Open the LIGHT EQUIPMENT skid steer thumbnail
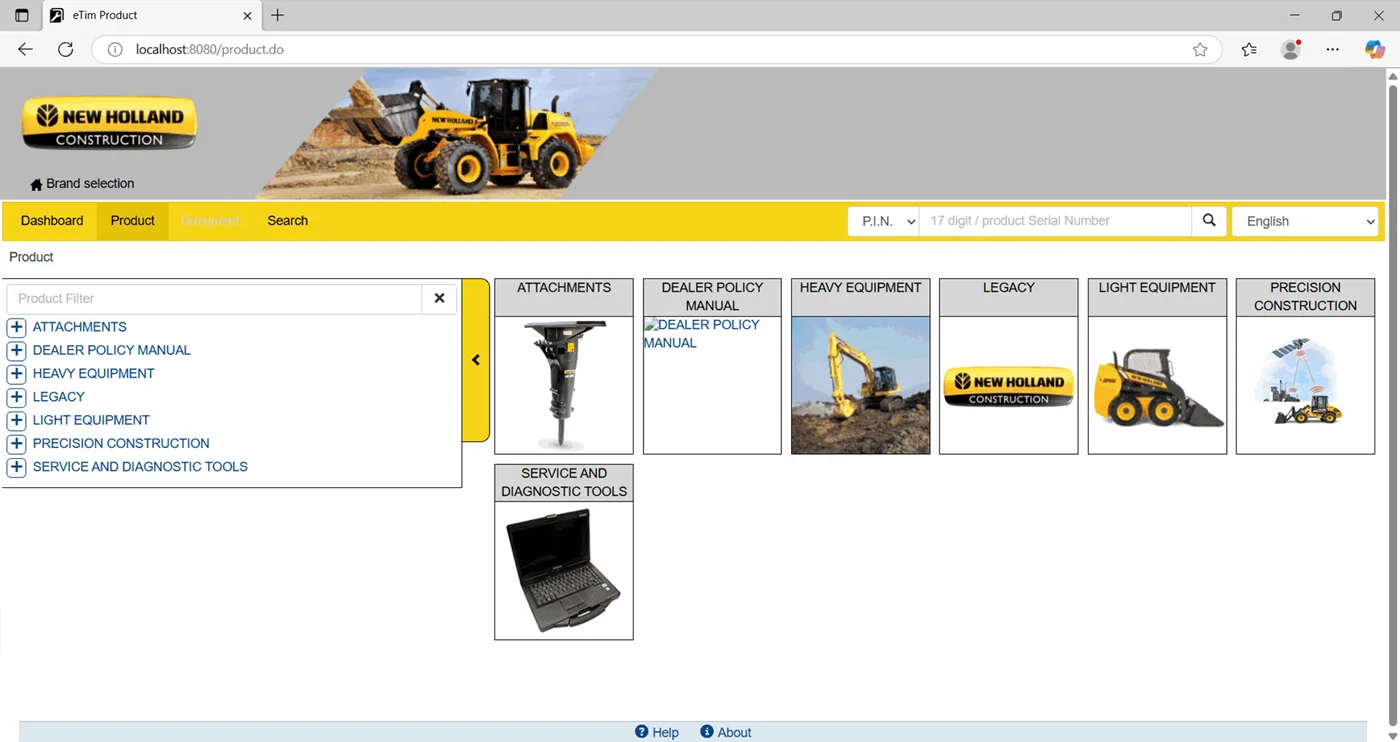This screenshot has height=742, width=1400. click(1157, 385)
